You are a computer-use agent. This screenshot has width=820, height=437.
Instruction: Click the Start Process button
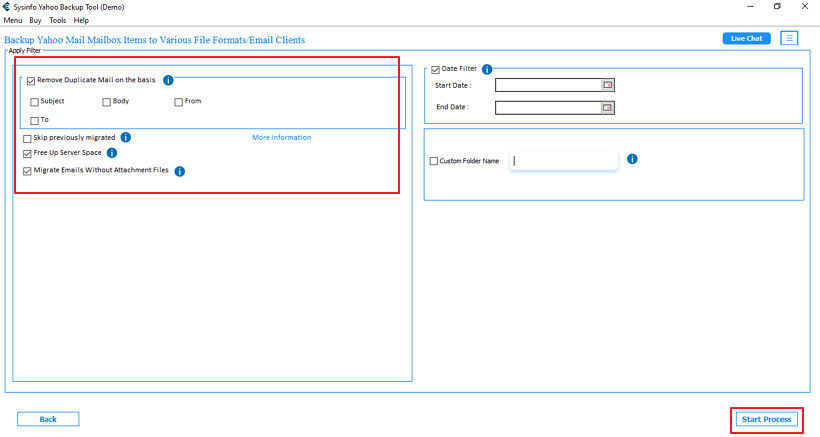766,419
